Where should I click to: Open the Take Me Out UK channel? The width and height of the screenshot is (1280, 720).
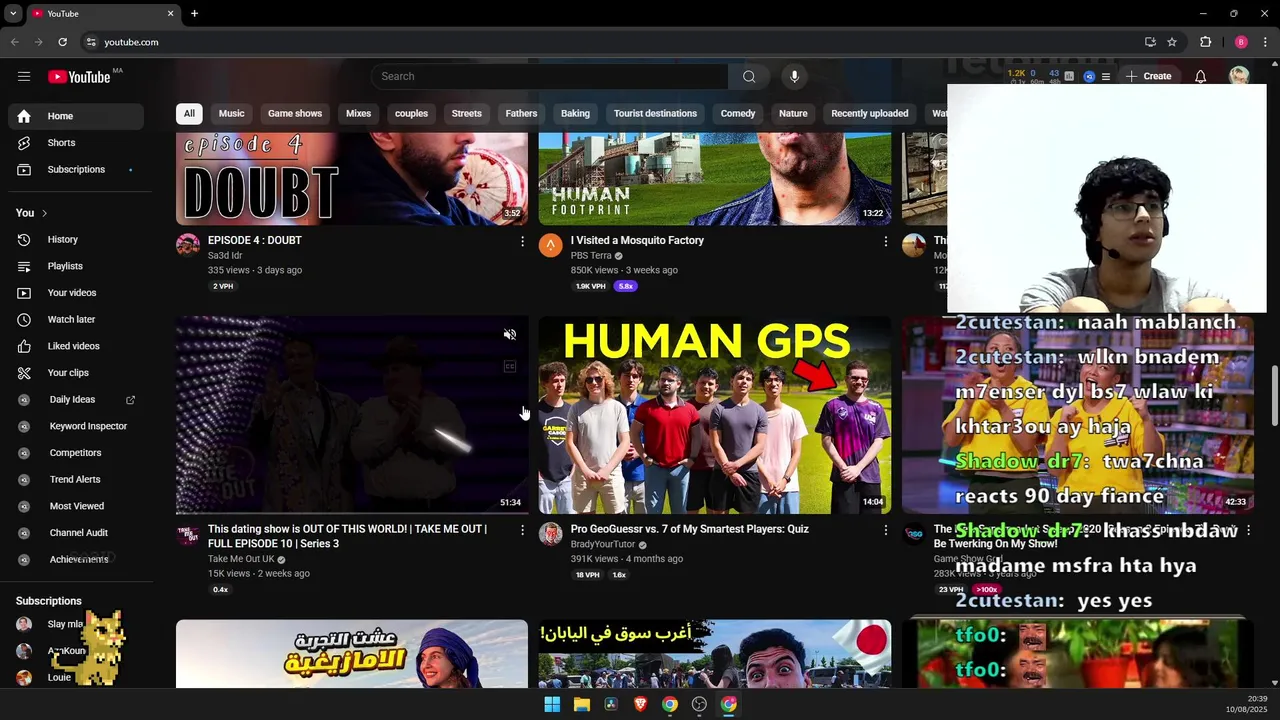(x=241, y=559)
